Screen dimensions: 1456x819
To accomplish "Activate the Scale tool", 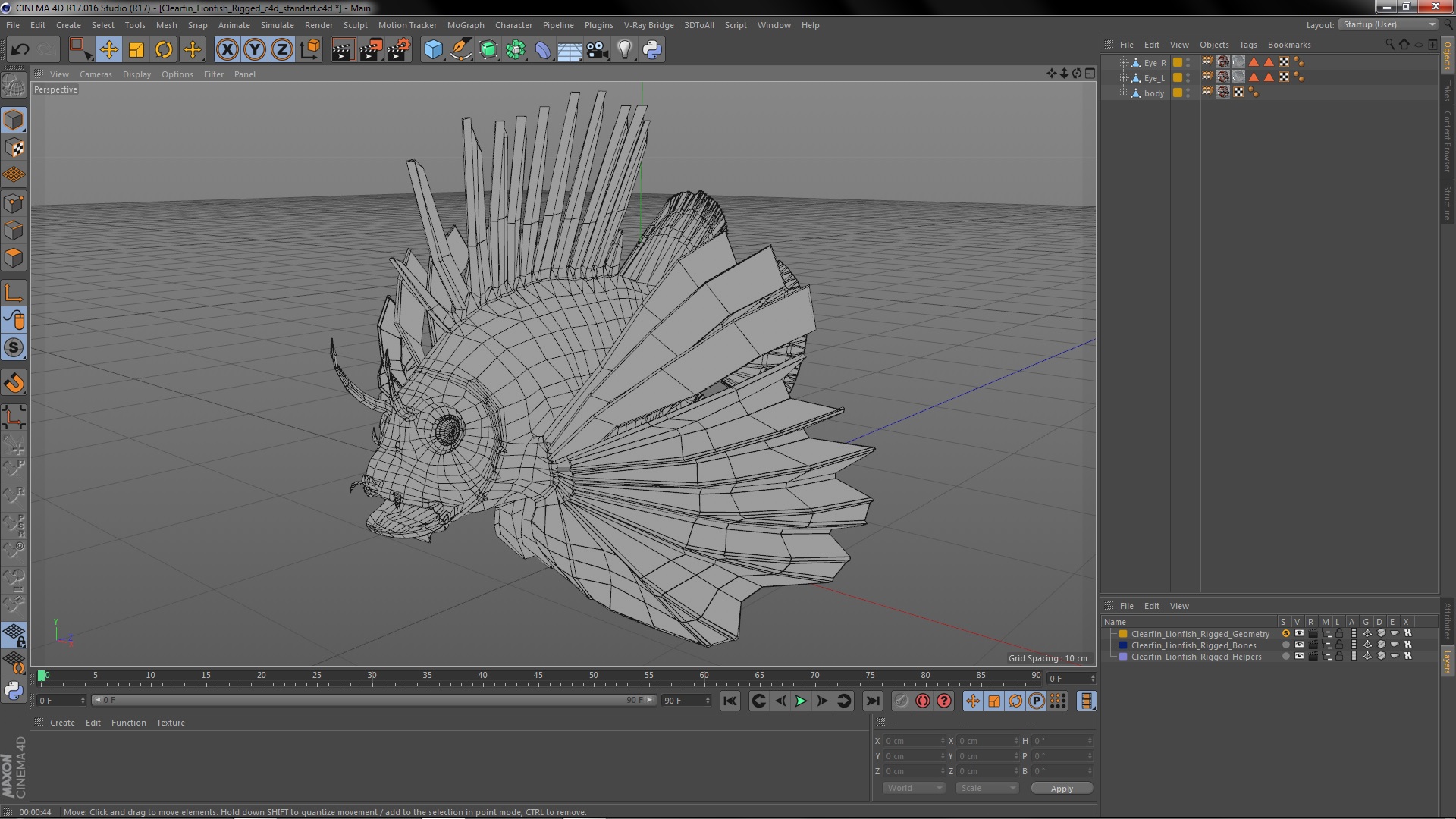I will 136,50.
